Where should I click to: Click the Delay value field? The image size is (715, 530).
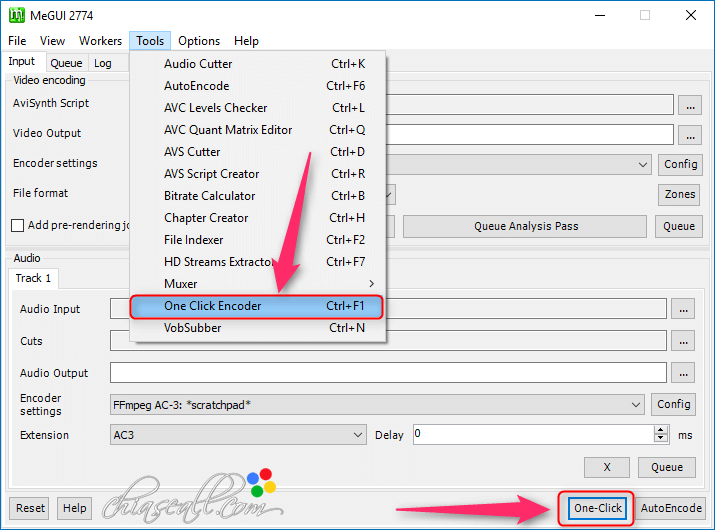tap(534, 434)
